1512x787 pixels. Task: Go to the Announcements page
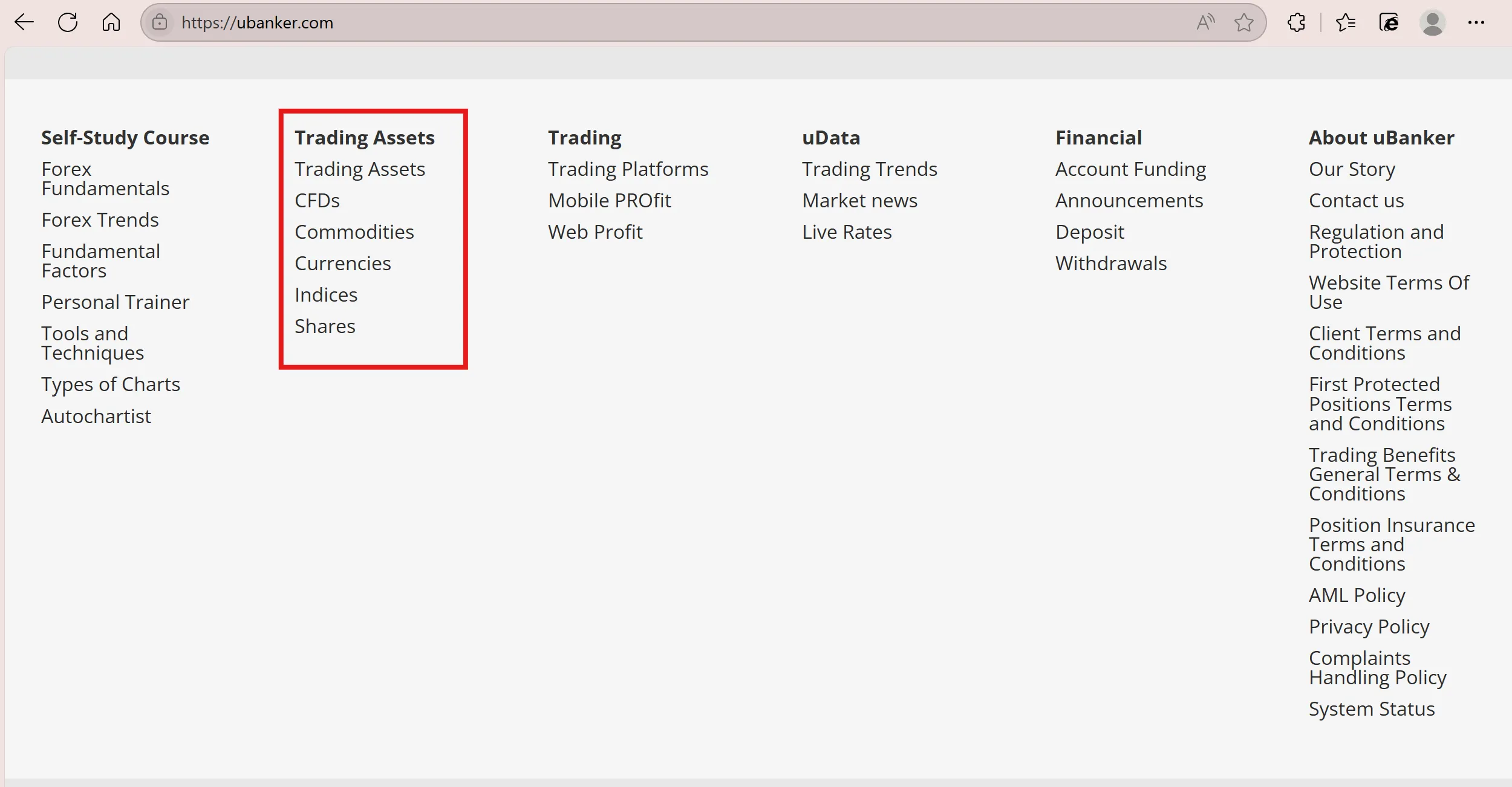coord(1129,201)
